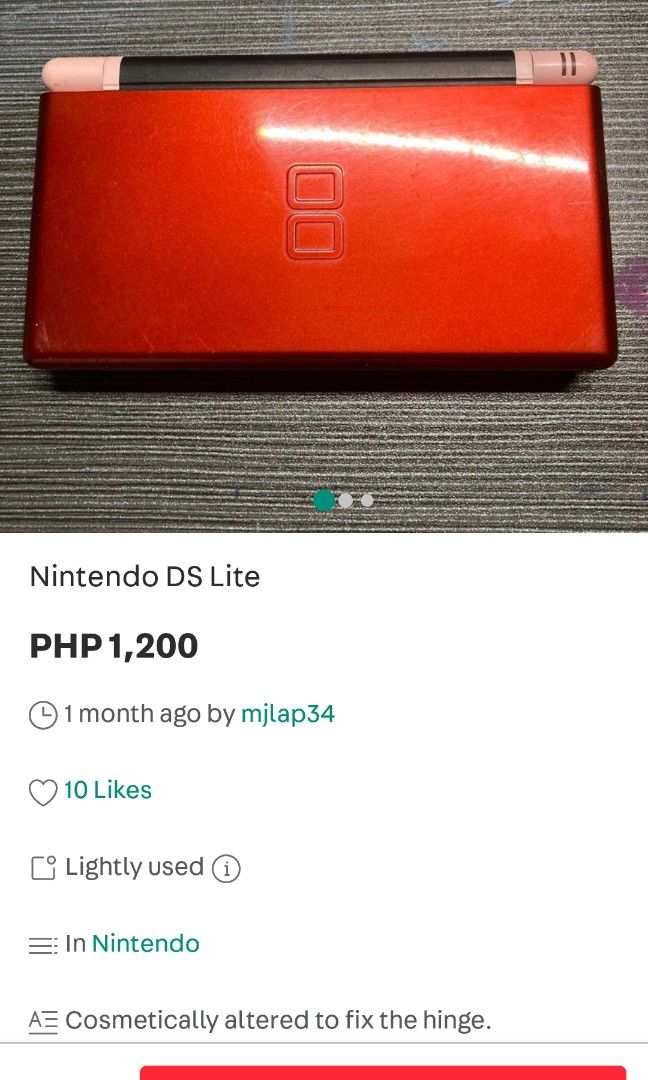The image size is (648, 1080).
Task: Click the clock icon next to posting time
Action: pyautogui.click(x=43, y=715)
